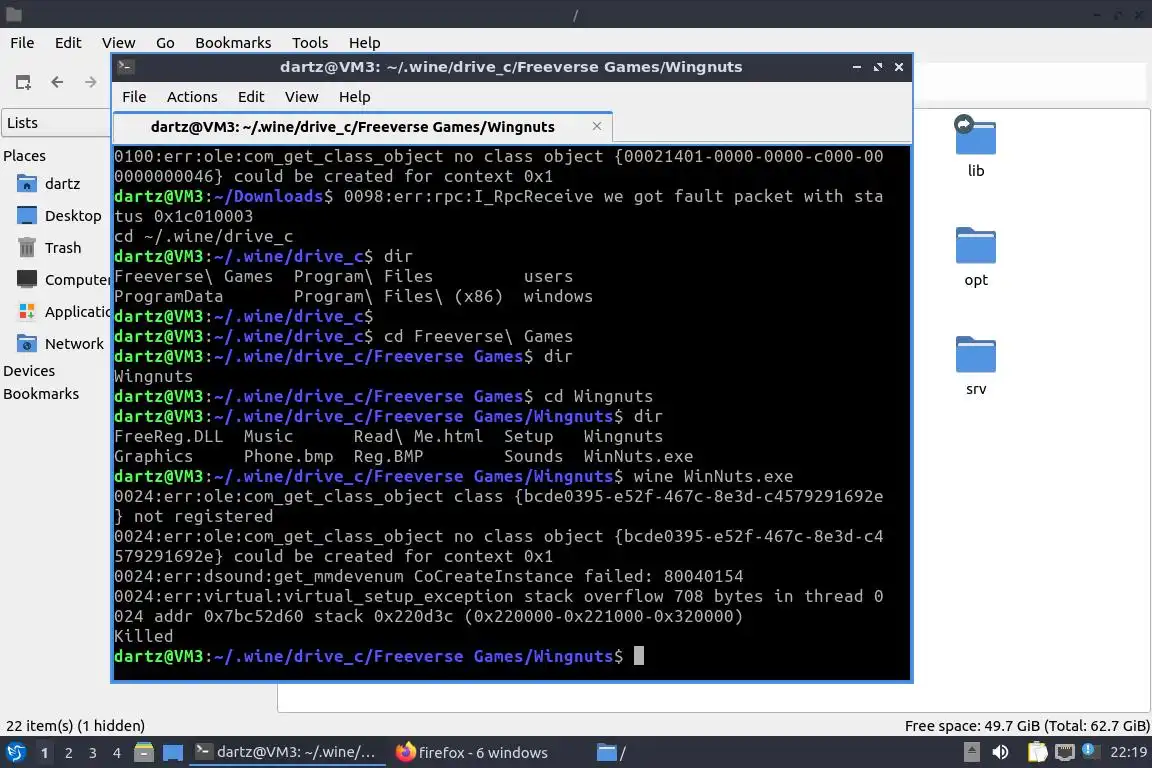Activate the dartz@VM3 terminal taskbar entry

[287, 752]
